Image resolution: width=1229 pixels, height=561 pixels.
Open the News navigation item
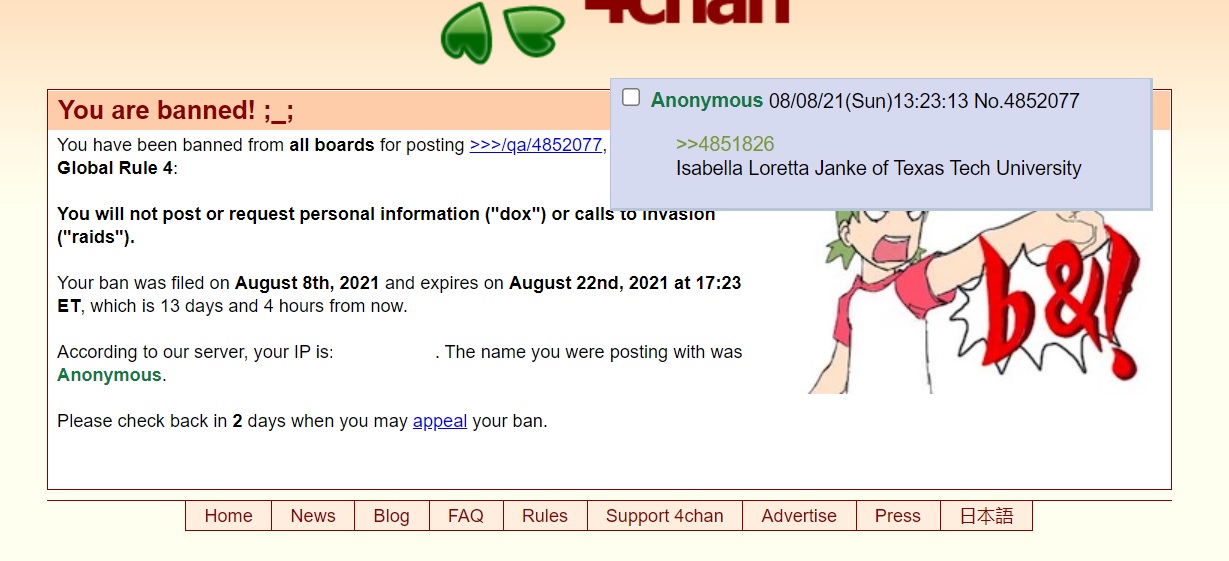coord(313,516)
